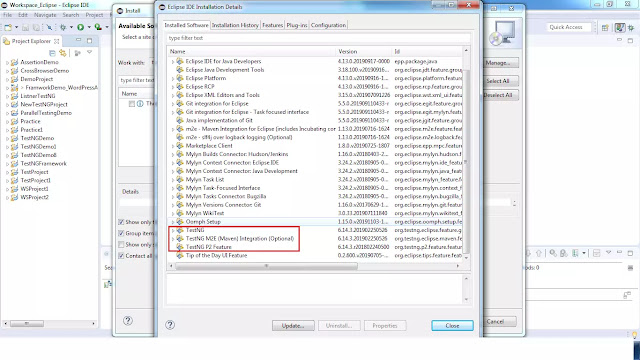
Task: Select the NewTestNGProject project
Action: [44, 104]
